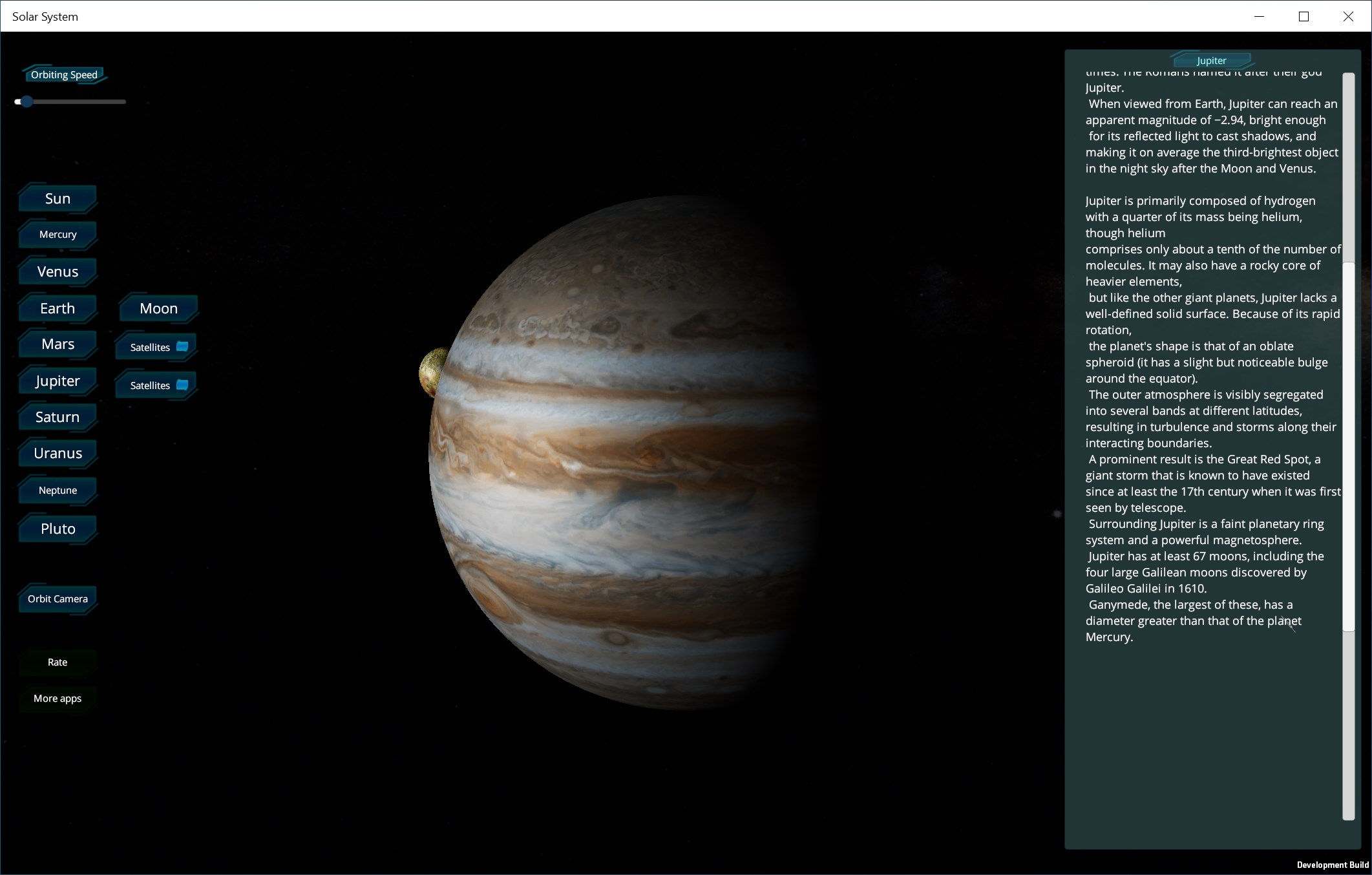The height and width of the screenshot is (875, 1372).
Task: Open Neptune's view
Action: 58,490
